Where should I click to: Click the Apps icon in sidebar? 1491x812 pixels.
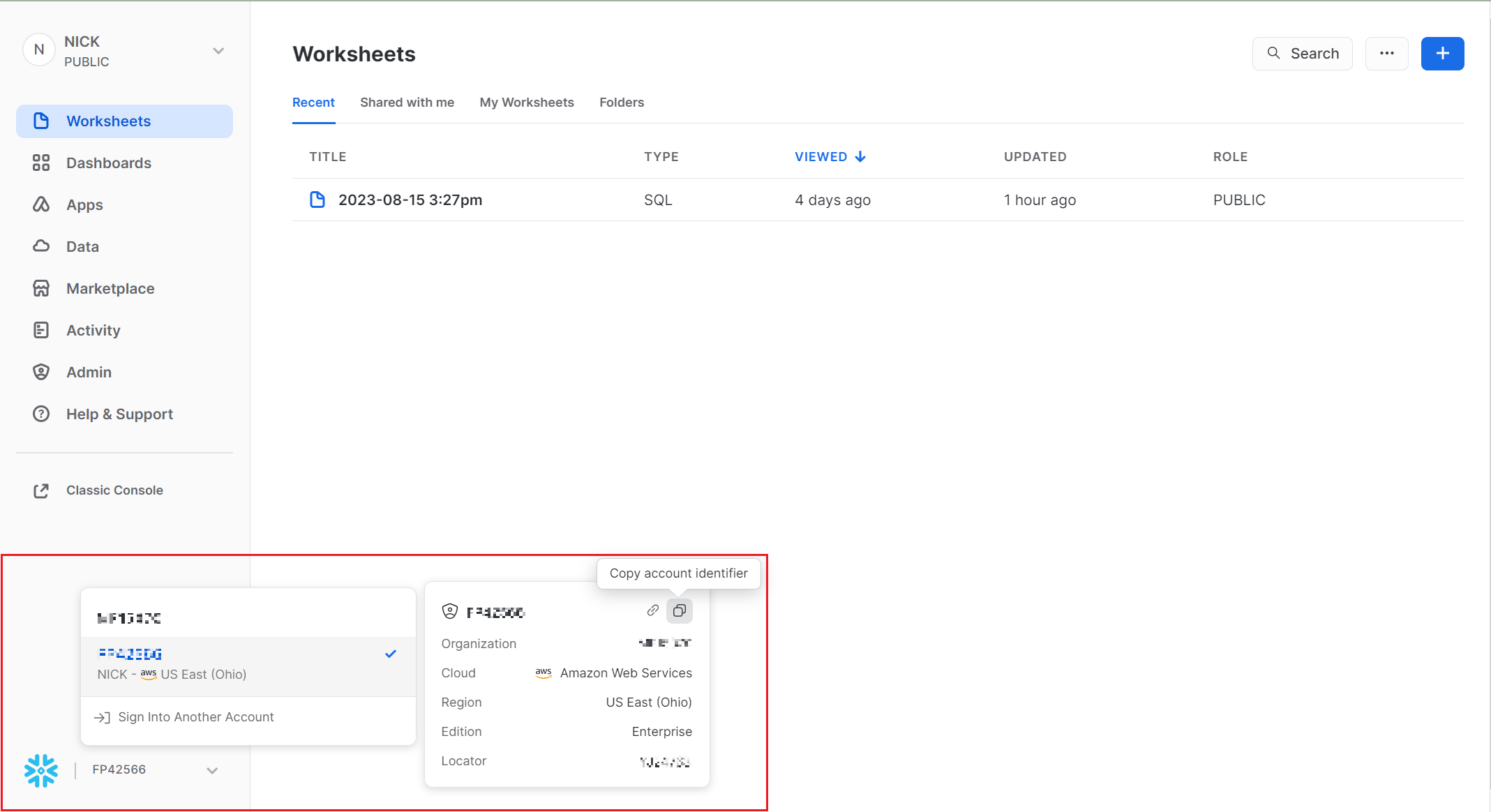[x=41, y=205]
